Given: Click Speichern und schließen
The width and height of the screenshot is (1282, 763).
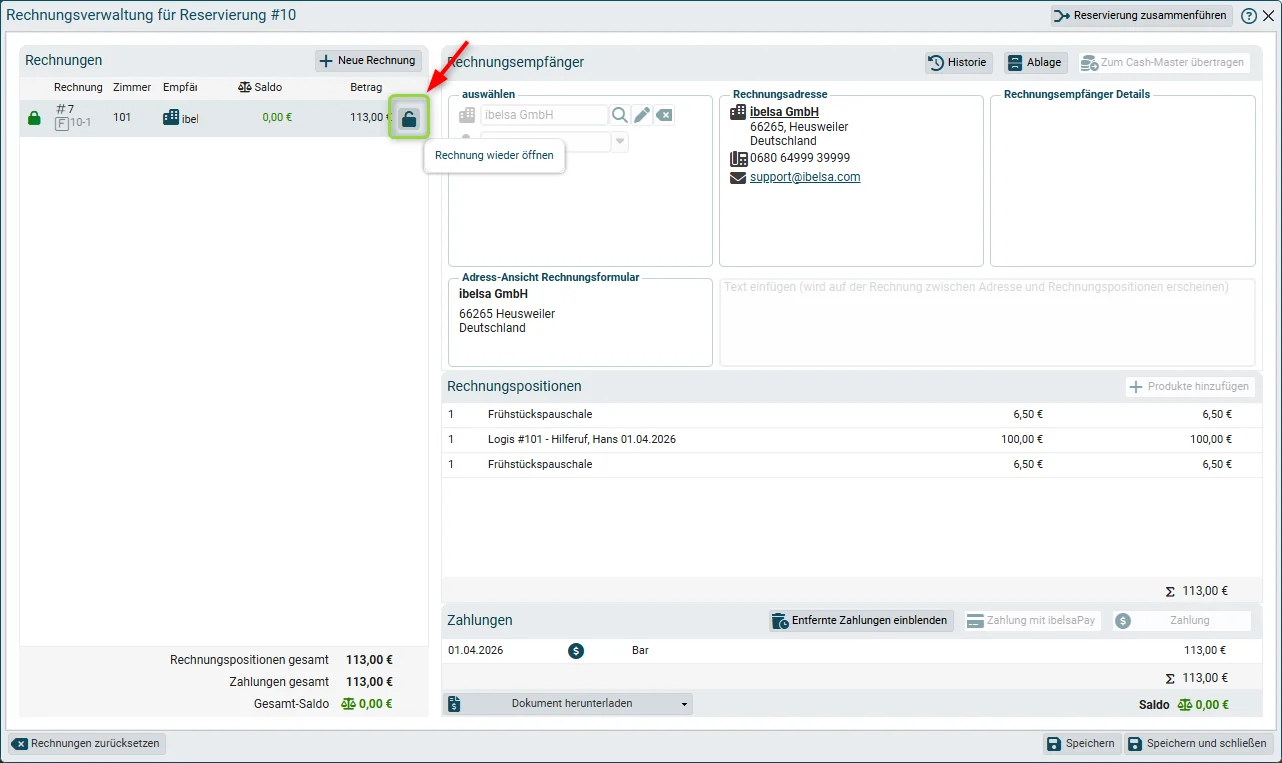Looking at the screenshot, I should coord(1199,744).
